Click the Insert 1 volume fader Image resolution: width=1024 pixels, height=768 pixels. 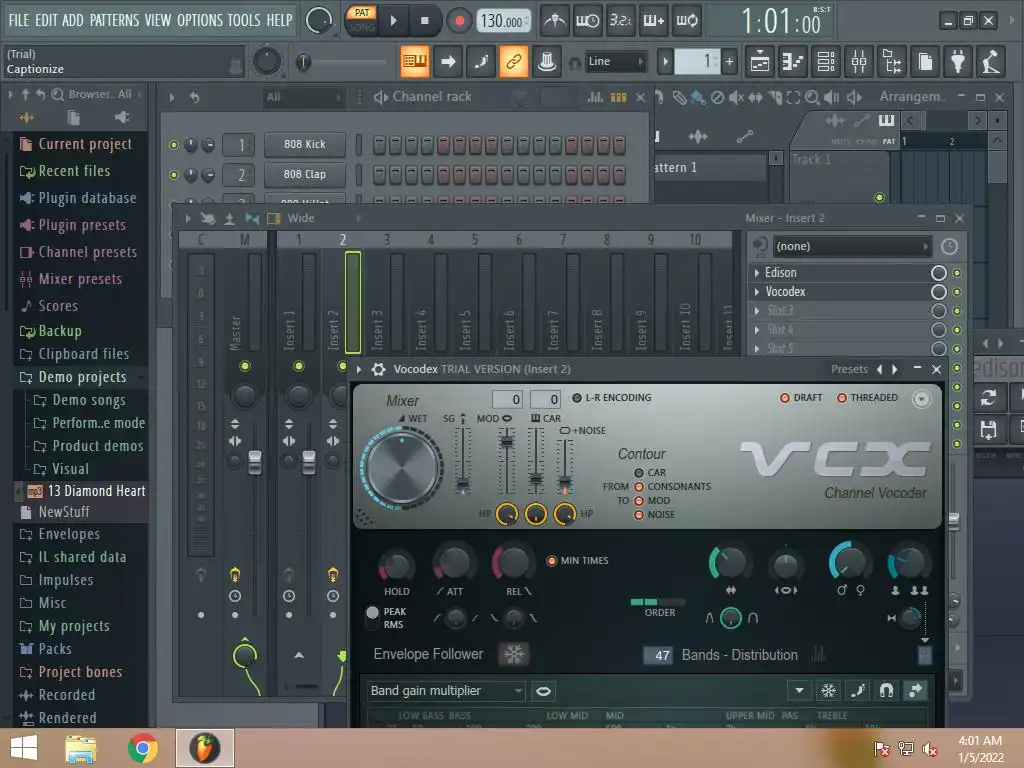[309, 462]
